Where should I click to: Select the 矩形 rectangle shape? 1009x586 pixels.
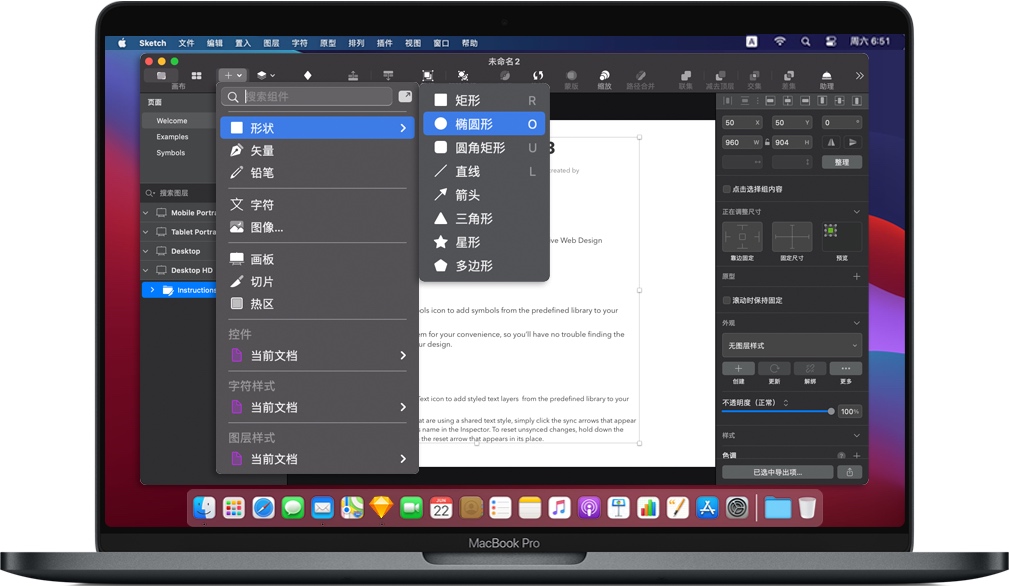coord(484,100)
